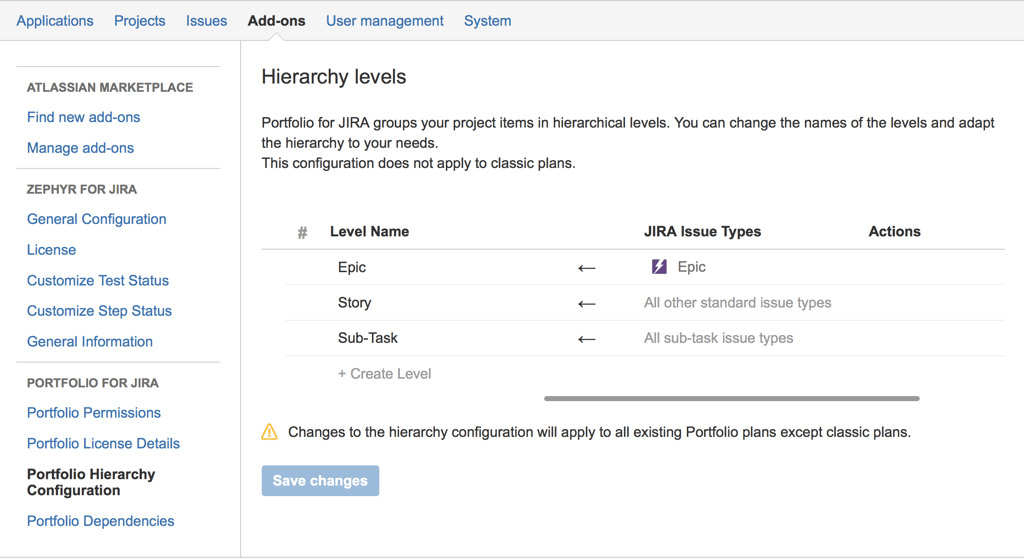The width and height of the screenshot is (1024, 559).
Task: Open Customize Test Status
Action: pyautogui.click(x=98, y=280)
